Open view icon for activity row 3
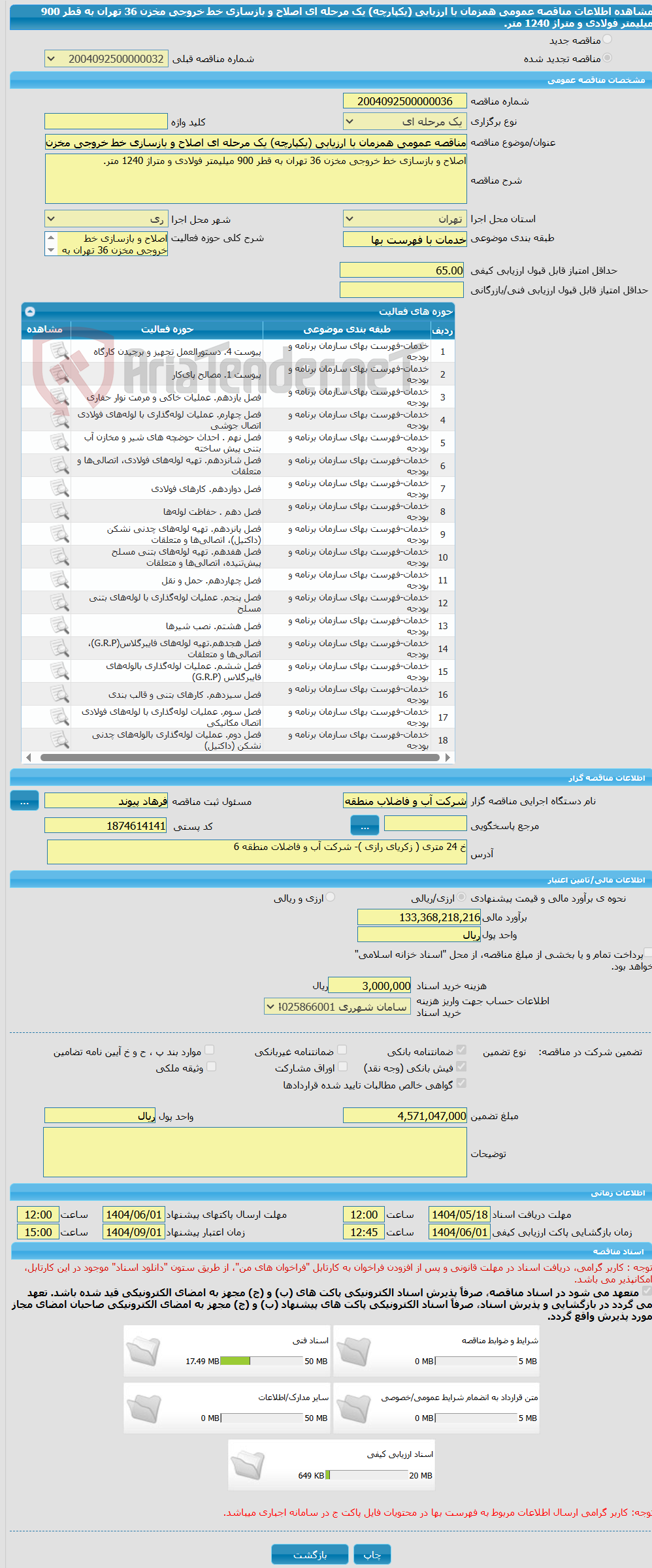652x1568 pixels. click(59, 397)
